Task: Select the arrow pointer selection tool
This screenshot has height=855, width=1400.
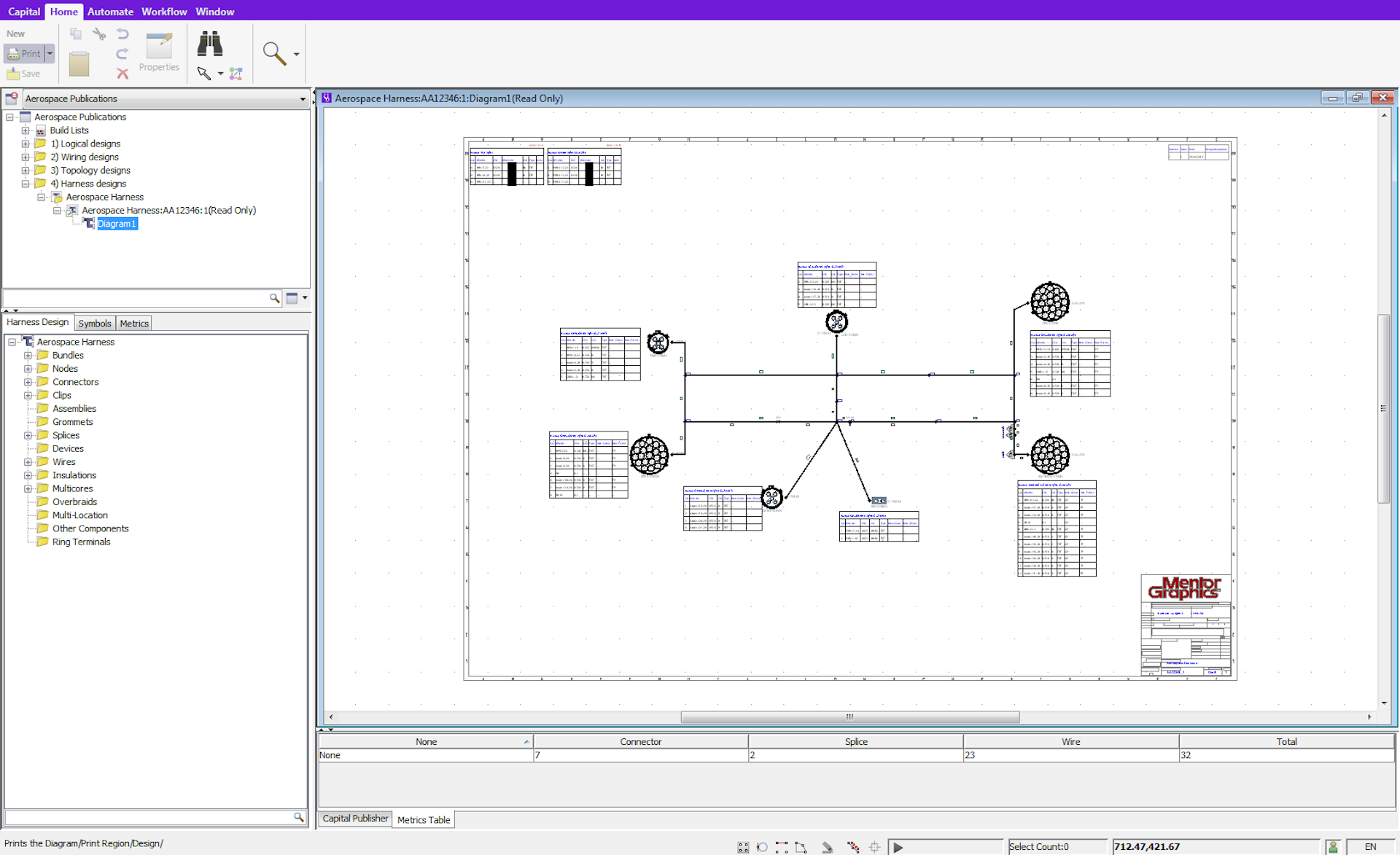Action: pos(204,74)
